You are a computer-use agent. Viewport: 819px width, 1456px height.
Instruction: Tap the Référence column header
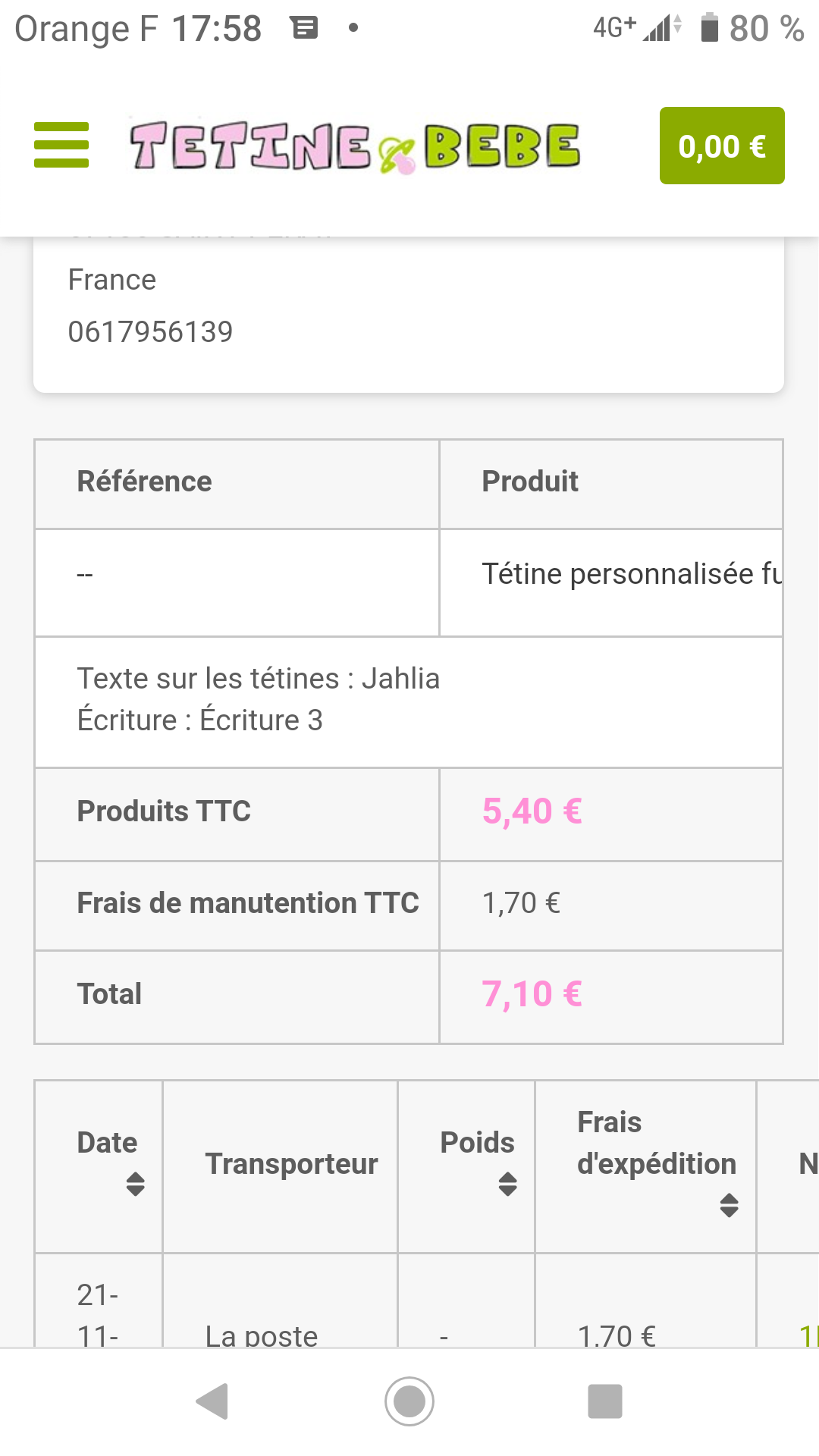click(144, 482)
